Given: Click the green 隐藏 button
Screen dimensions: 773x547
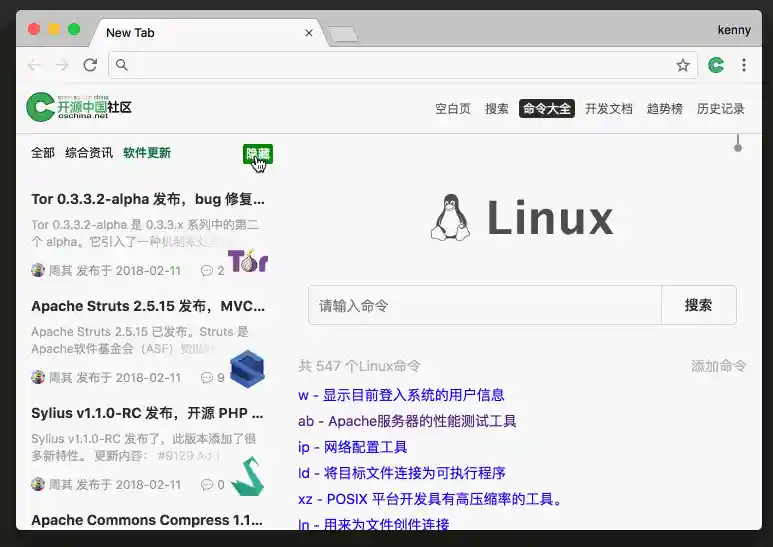Looking at the screenshot, I should pyautogui.click(x=258, y=154).
